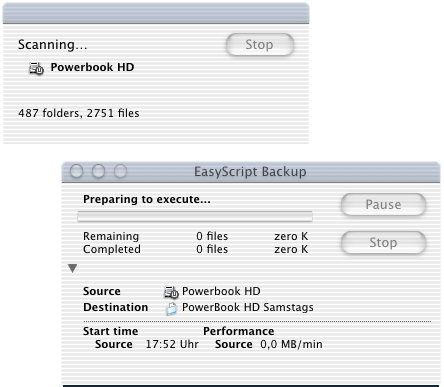Click the Completed files count row
444x387 pixels.
(x=195, y=249)
